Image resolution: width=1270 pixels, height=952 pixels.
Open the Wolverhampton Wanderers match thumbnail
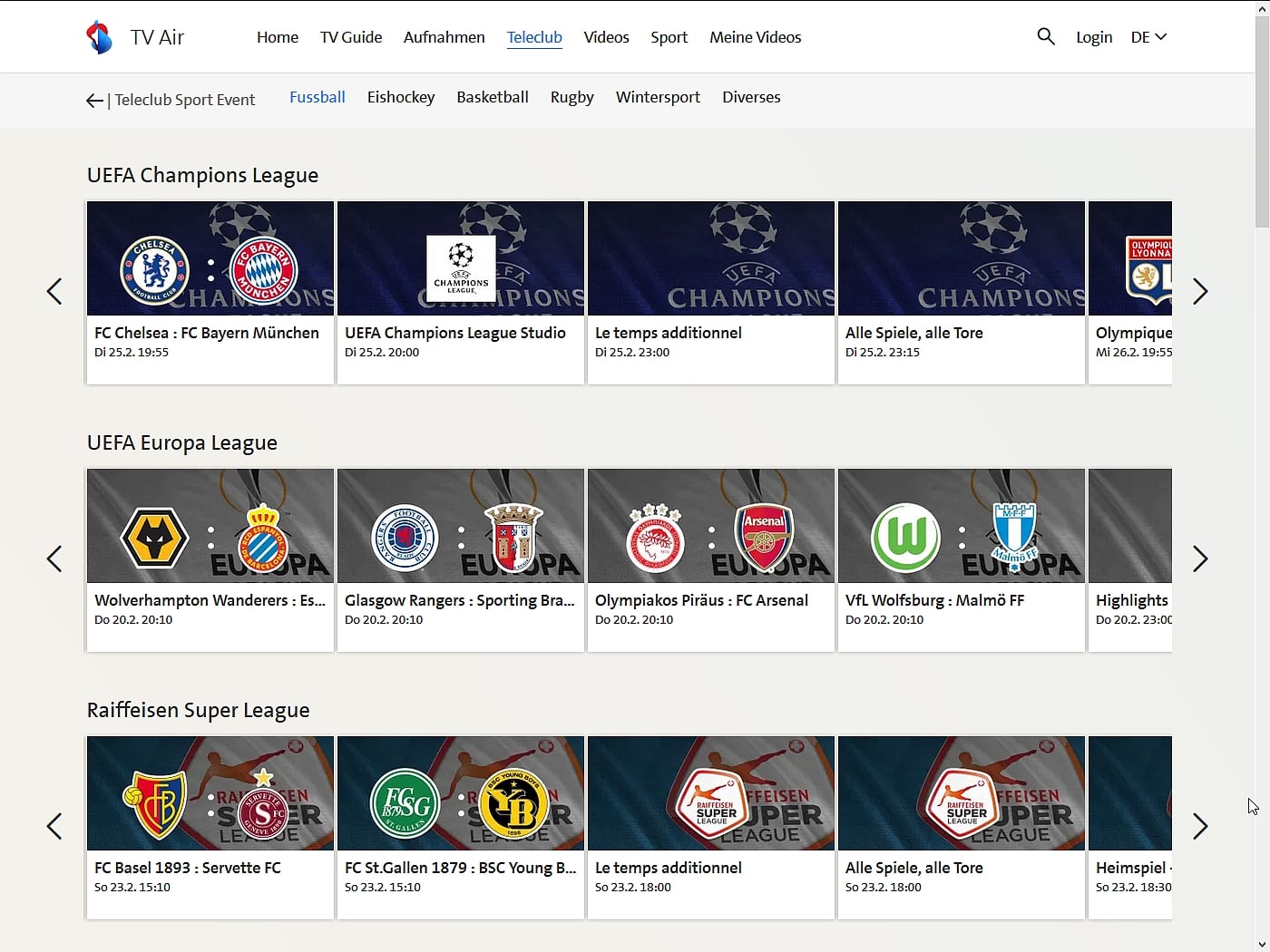coord(210,526)
